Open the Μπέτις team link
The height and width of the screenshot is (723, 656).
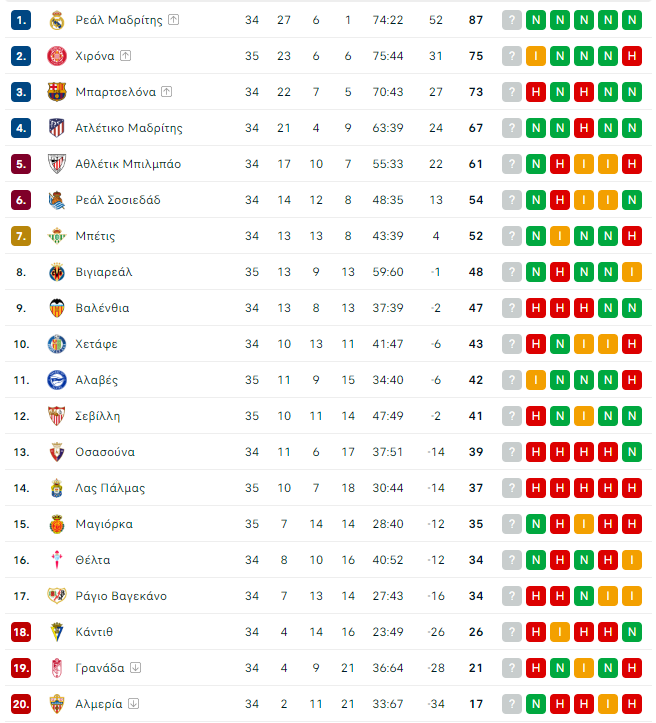click(95, 236)
